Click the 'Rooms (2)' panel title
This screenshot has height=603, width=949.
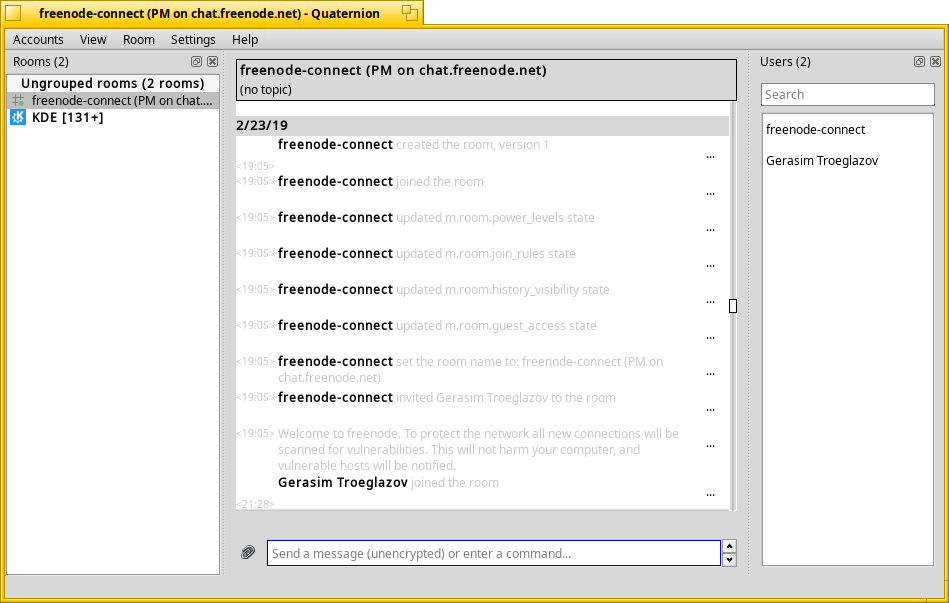pos(41,62)
